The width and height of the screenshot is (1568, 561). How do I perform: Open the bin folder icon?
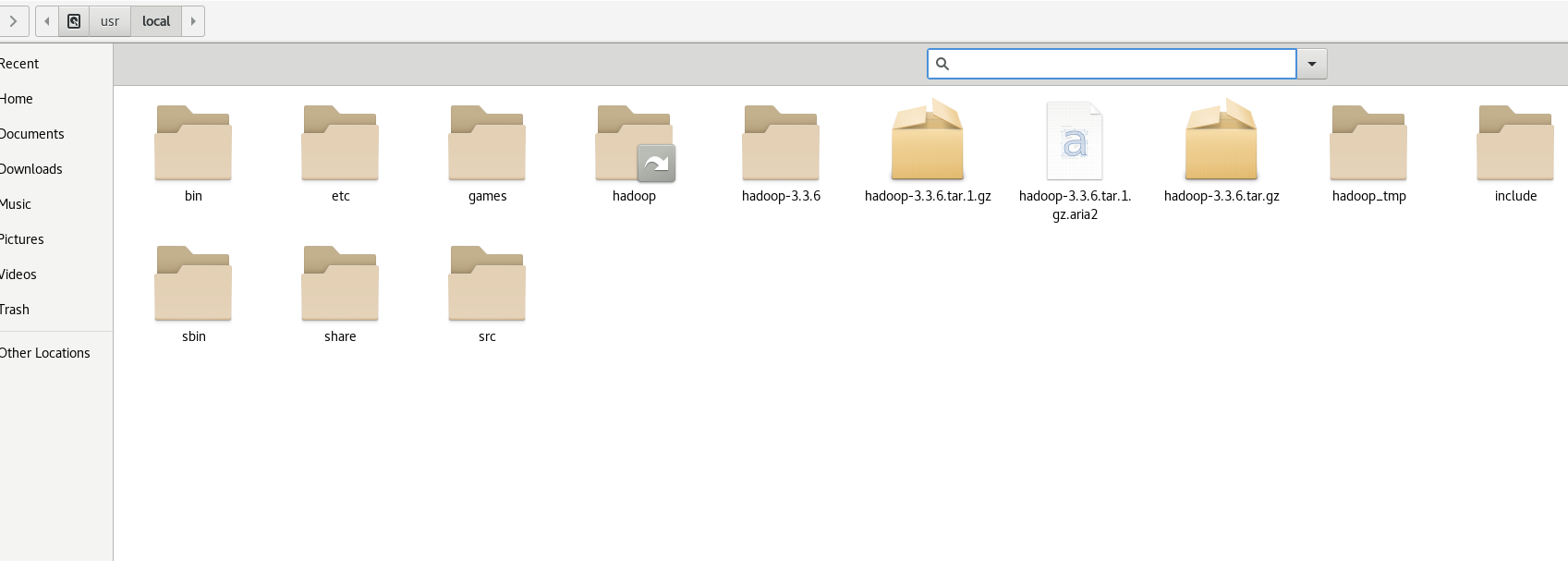click(193, 142)
